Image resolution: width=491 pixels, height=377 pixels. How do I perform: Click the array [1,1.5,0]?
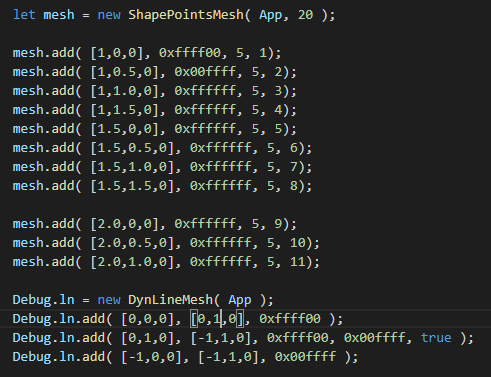point(125,110)
